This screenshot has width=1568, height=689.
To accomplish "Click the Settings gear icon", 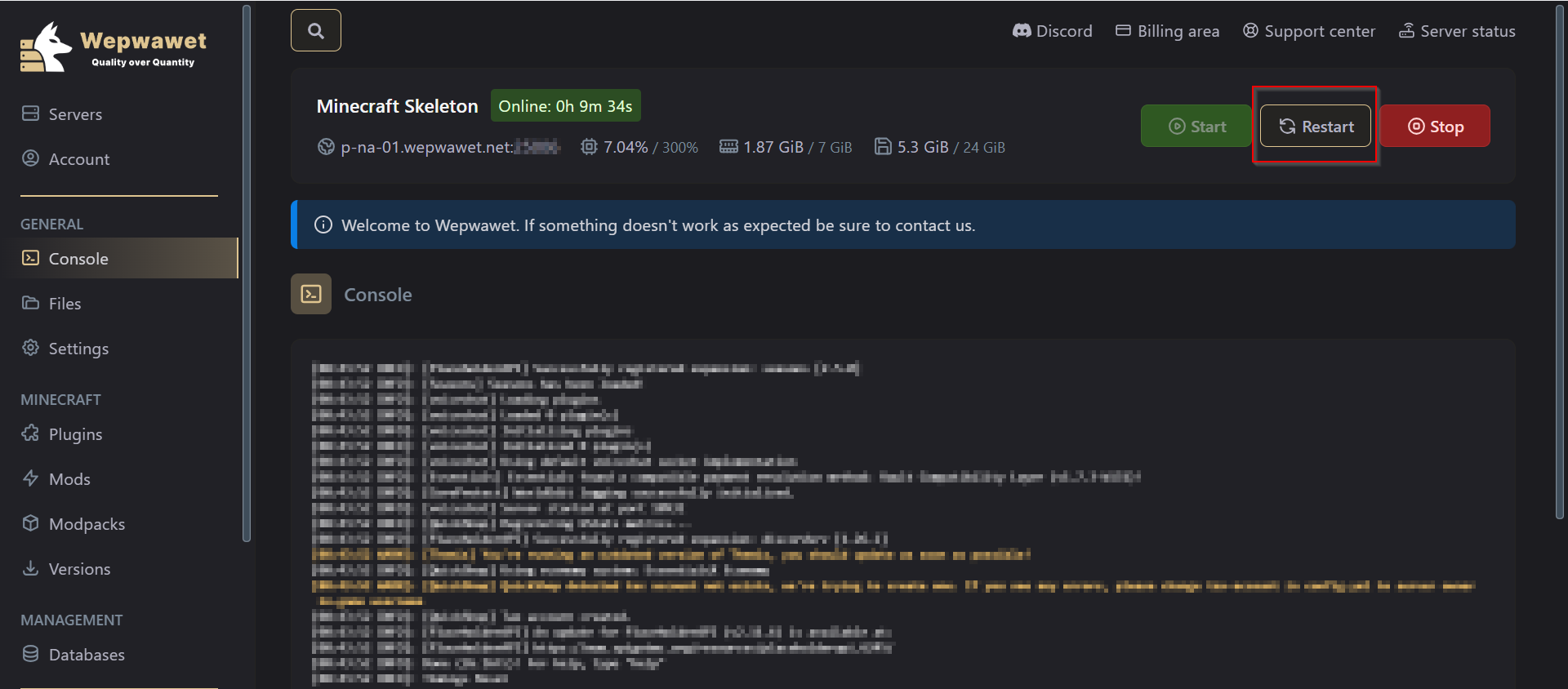I will click(x=30, y=348).
